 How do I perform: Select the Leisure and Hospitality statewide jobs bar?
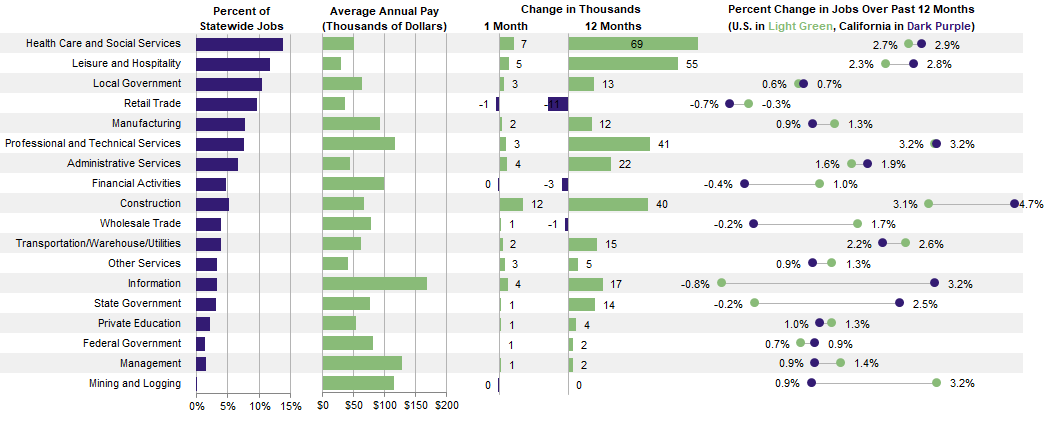tap(233, 64)
